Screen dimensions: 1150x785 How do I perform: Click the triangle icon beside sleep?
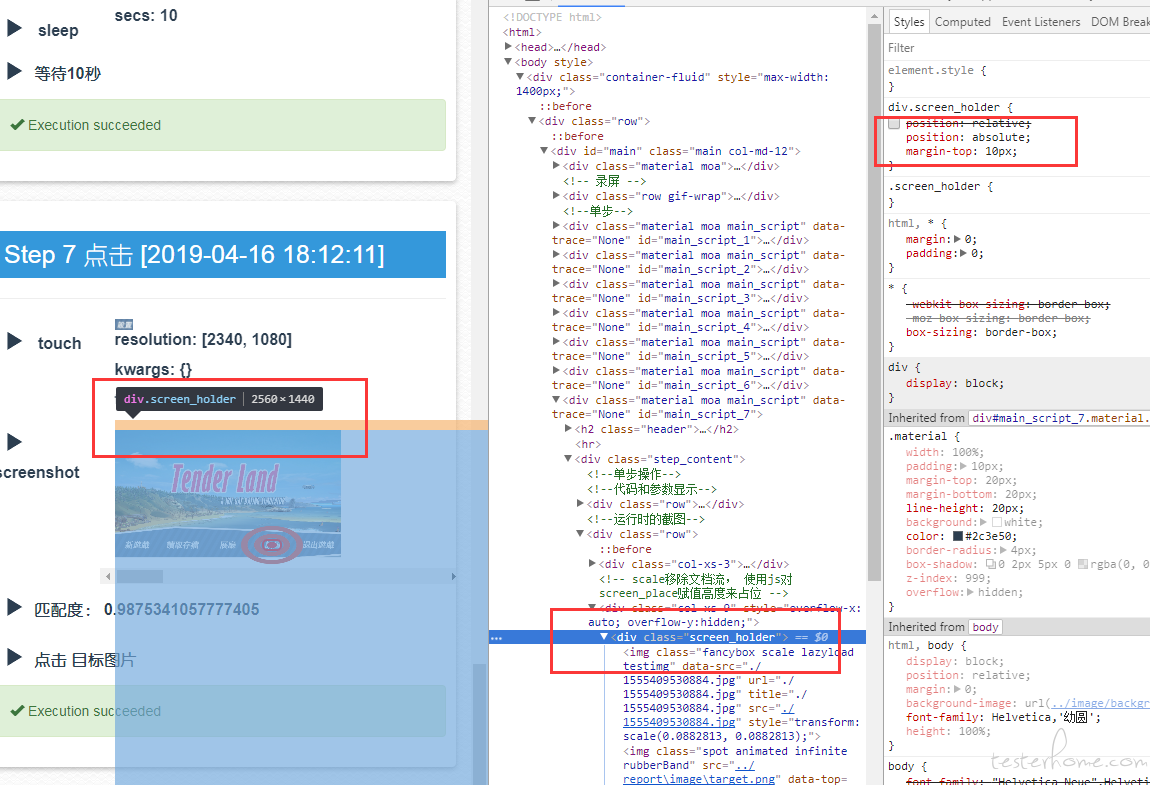[14, 29]
